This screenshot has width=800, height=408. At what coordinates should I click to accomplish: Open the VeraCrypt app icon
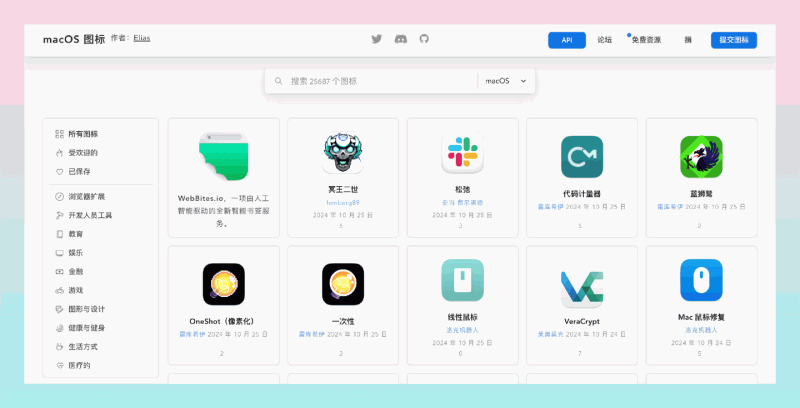[x=582, y=288]
